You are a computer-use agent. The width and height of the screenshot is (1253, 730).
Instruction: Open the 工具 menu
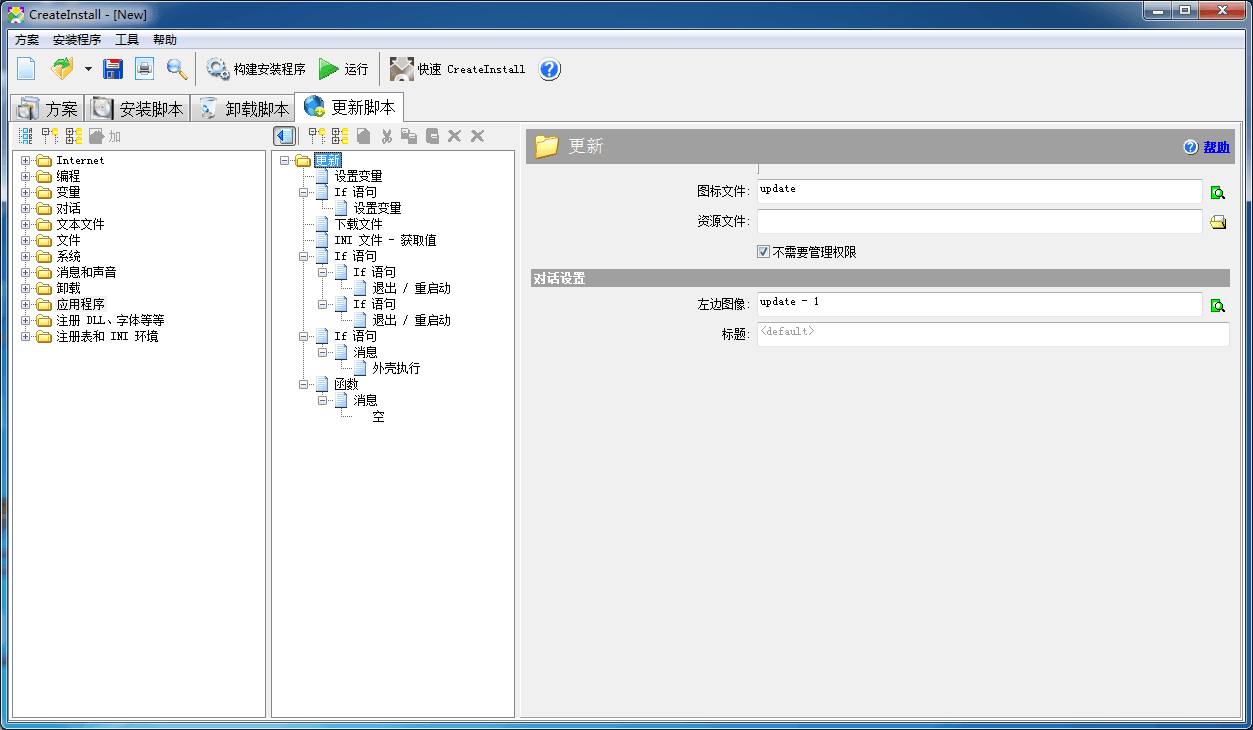click(x=127, y=40)
